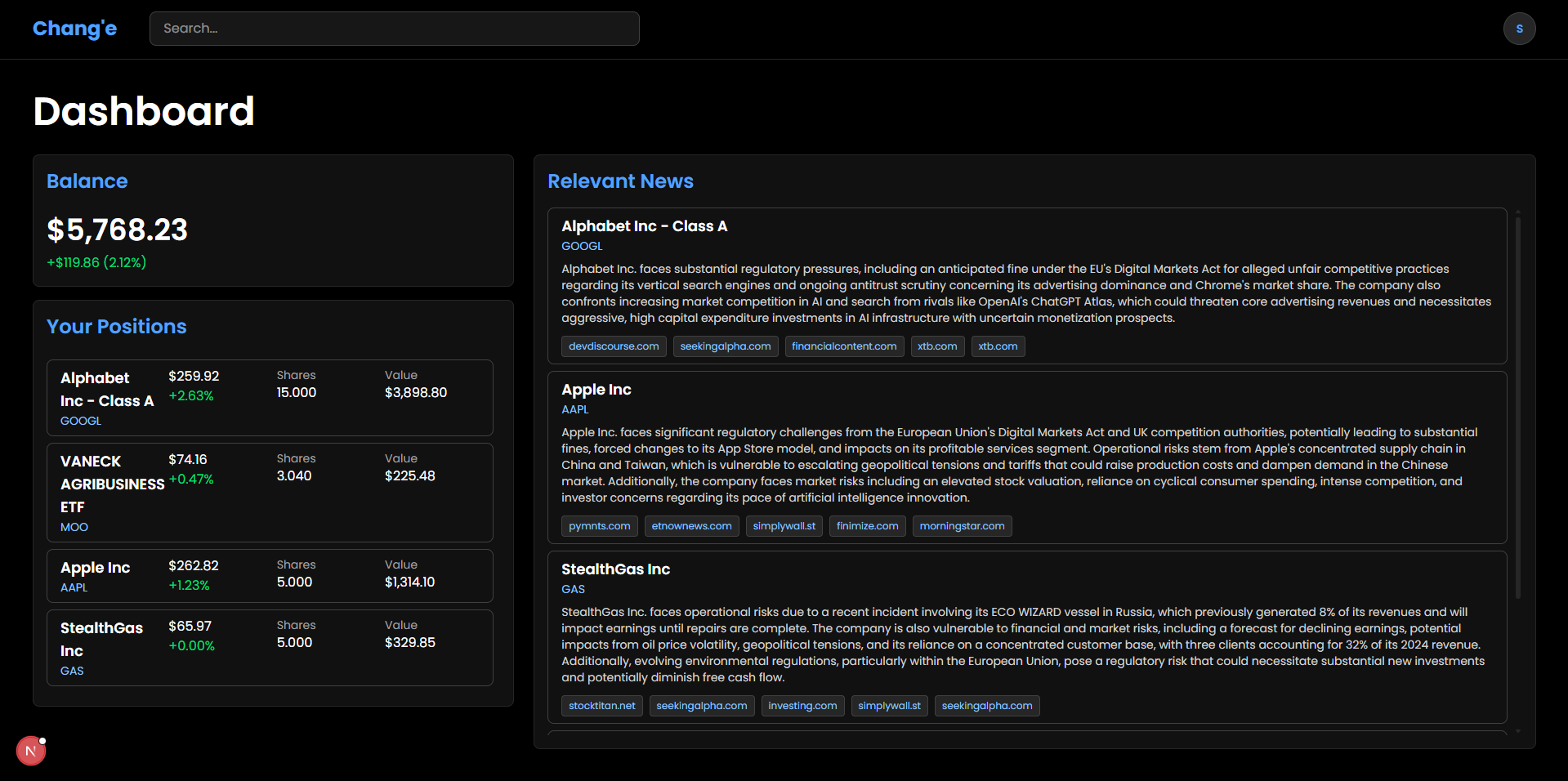The image size is (1568, 781).
Task: Click the $3,898.80 position value
Action: [416, 392]
